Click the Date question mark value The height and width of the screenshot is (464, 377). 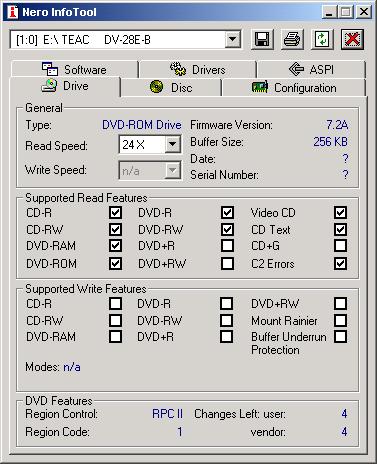coord(345,159)
